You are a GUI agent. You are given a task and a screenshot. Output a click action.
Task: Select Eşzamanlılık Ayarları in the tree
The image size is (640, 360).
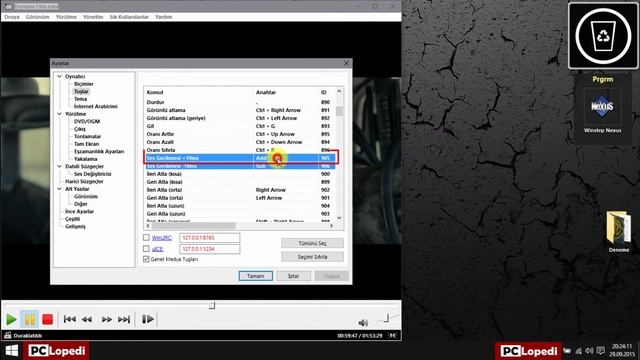click(99, 151)
